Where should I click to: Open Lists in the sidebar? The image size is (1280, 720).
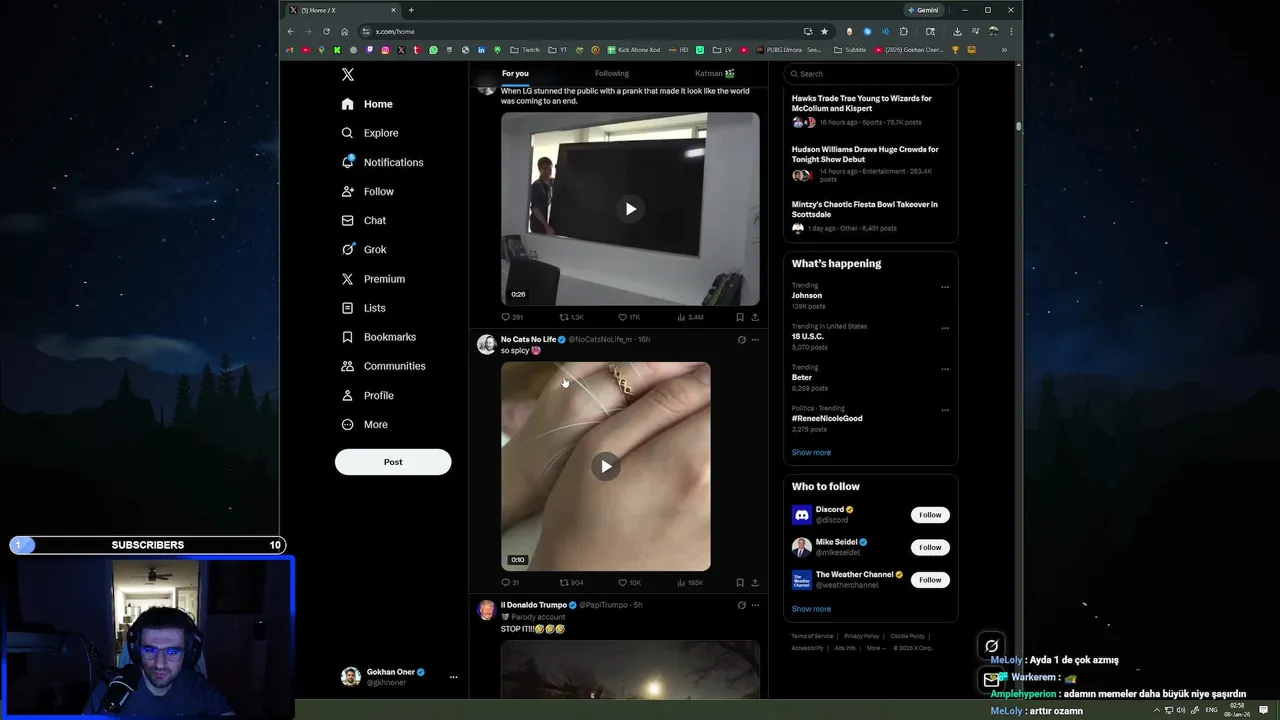point(363,308)
